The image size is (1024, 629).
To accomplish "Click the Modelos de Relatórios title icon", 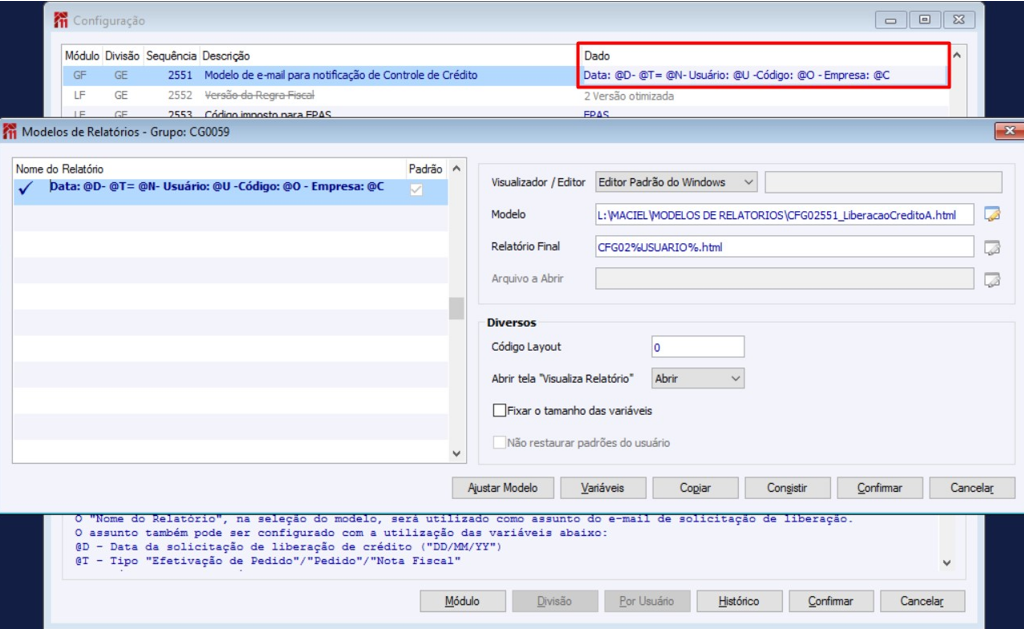I will (x=10, y=131).
